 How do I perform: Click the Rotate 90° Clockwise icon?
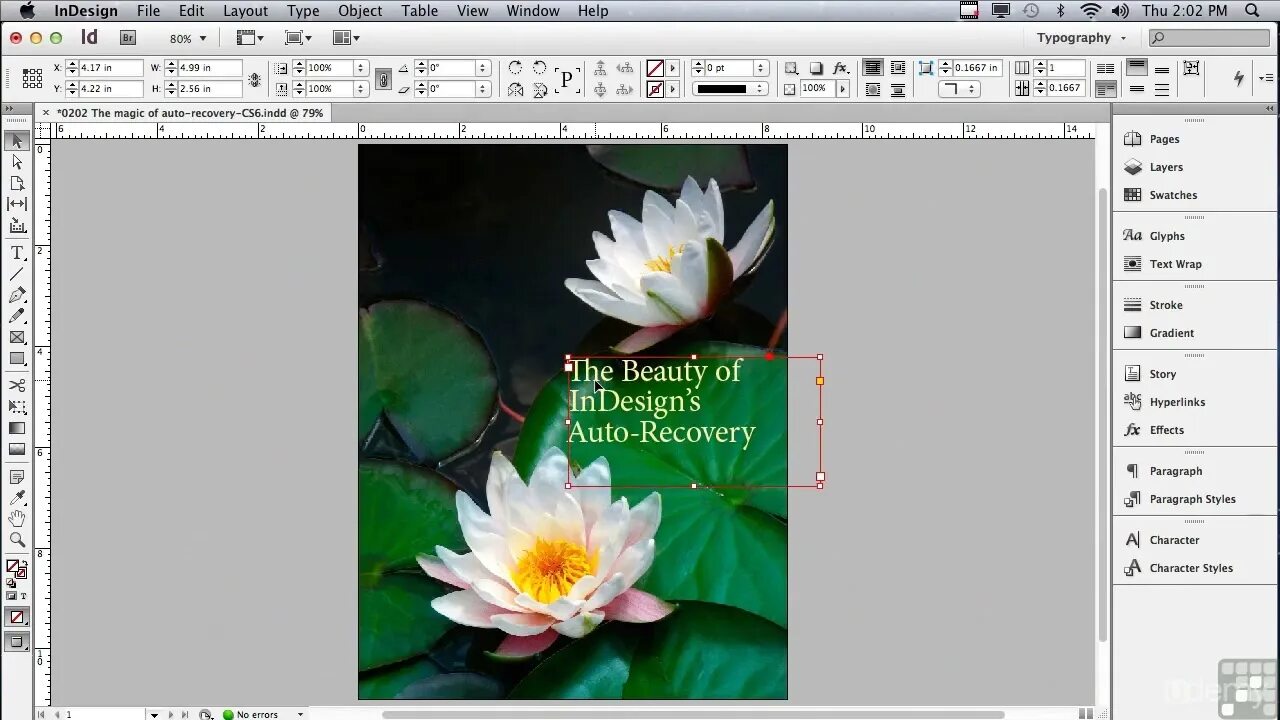click(515, 68)
